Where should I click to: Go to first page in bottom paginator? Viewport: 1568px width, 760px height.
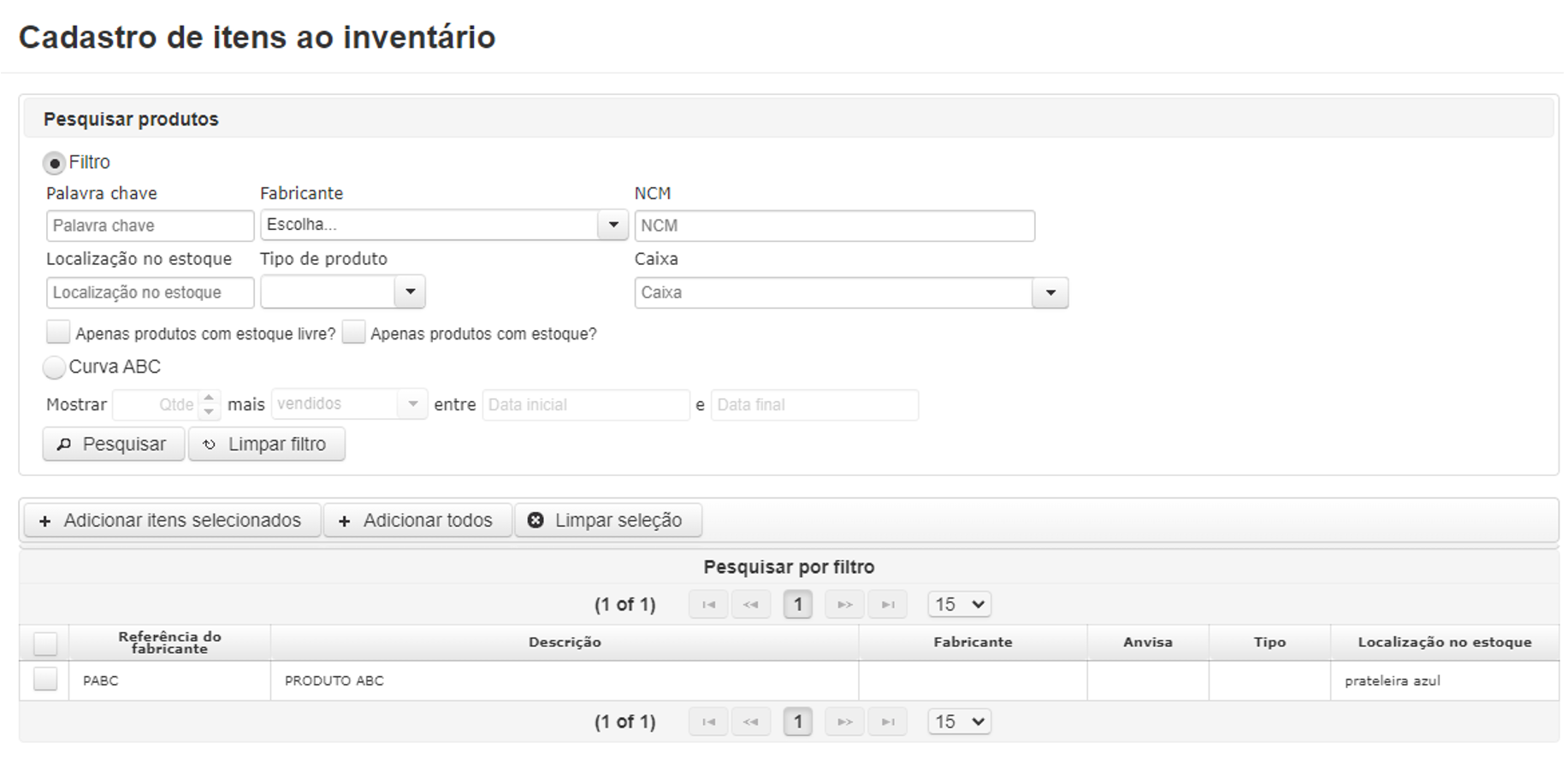[x=708, y=722]
